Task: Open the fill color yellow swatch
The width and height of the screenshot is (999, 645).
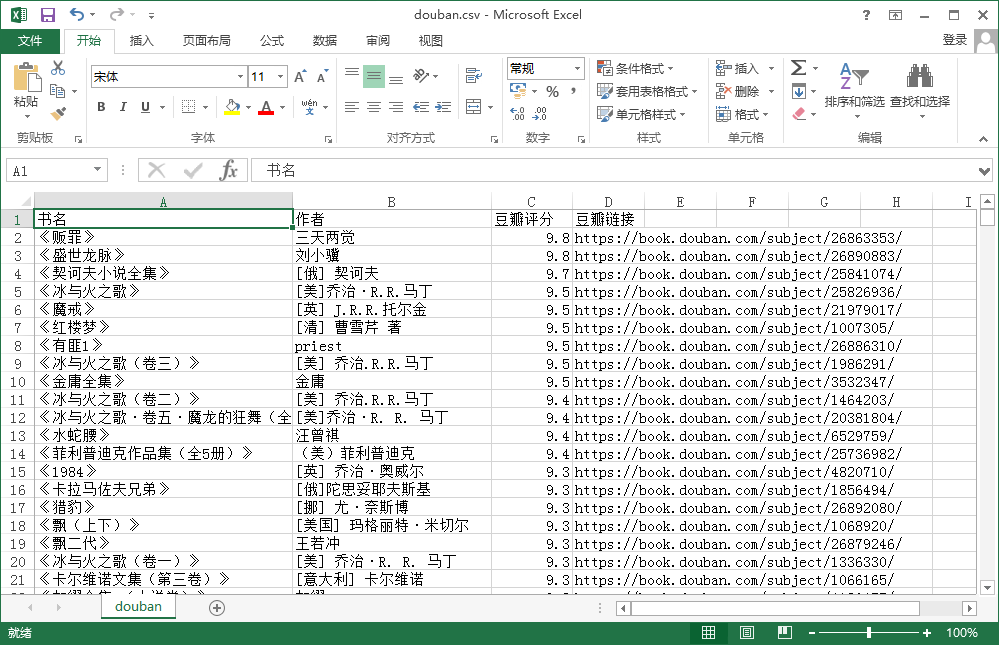Action: (233, 107)
